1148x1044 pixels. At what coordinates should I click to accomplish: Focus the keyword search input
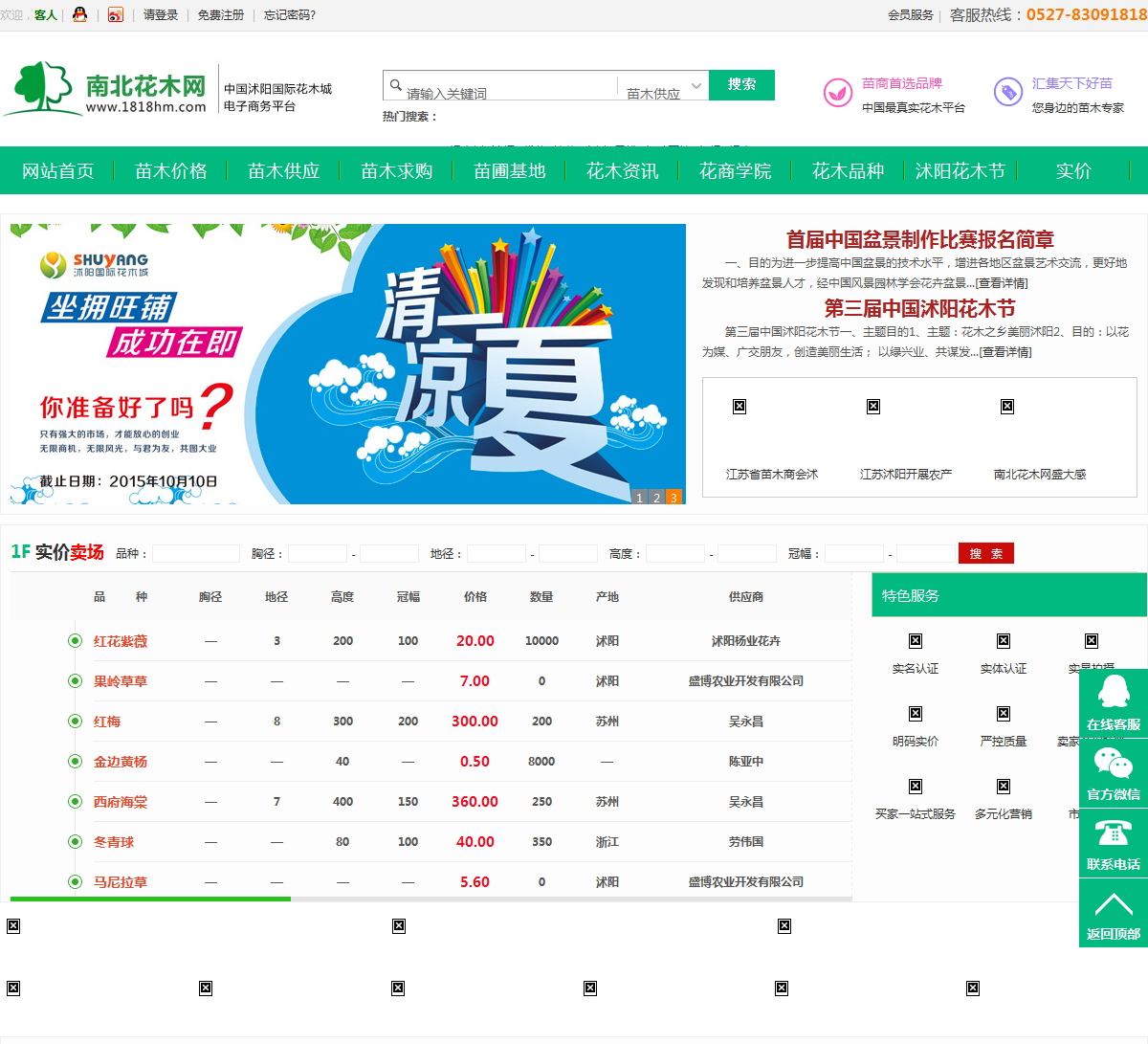pos(511,86)
